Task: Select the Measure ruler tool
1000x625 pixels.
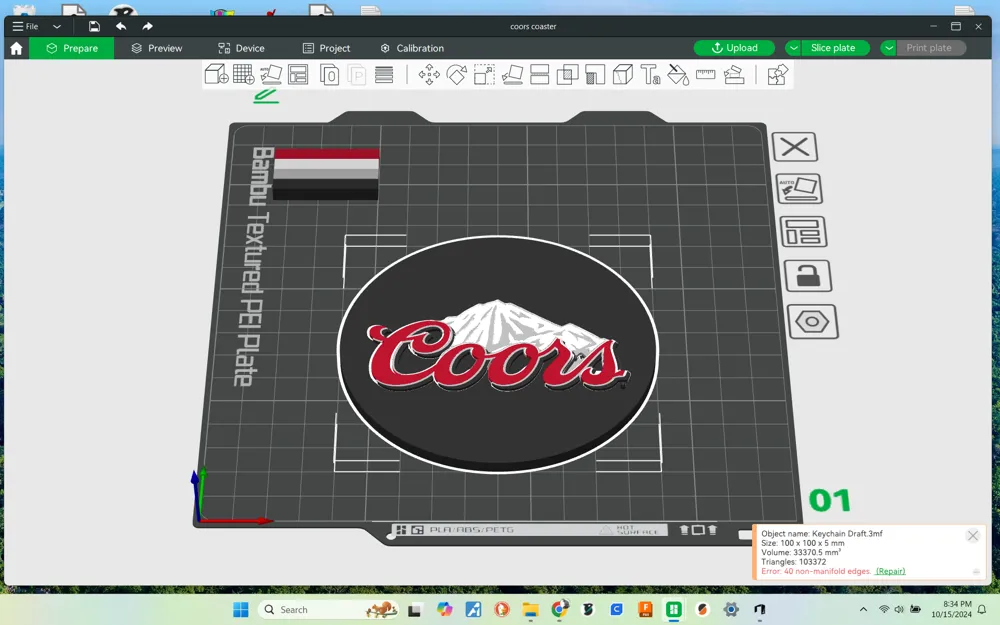Action: (705, 75)
